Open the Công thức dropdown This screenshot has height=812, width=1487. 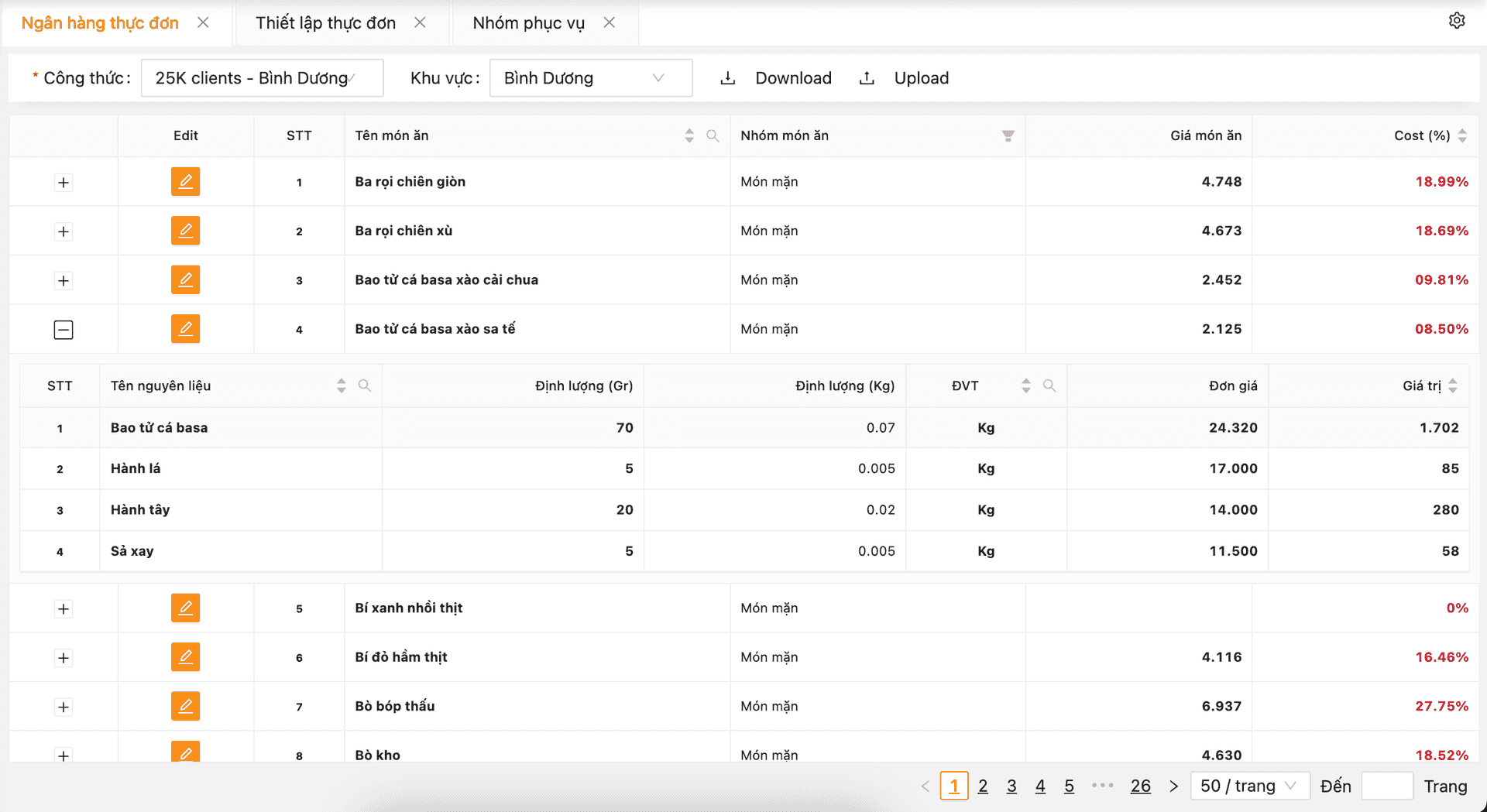(x=262, y=78)
